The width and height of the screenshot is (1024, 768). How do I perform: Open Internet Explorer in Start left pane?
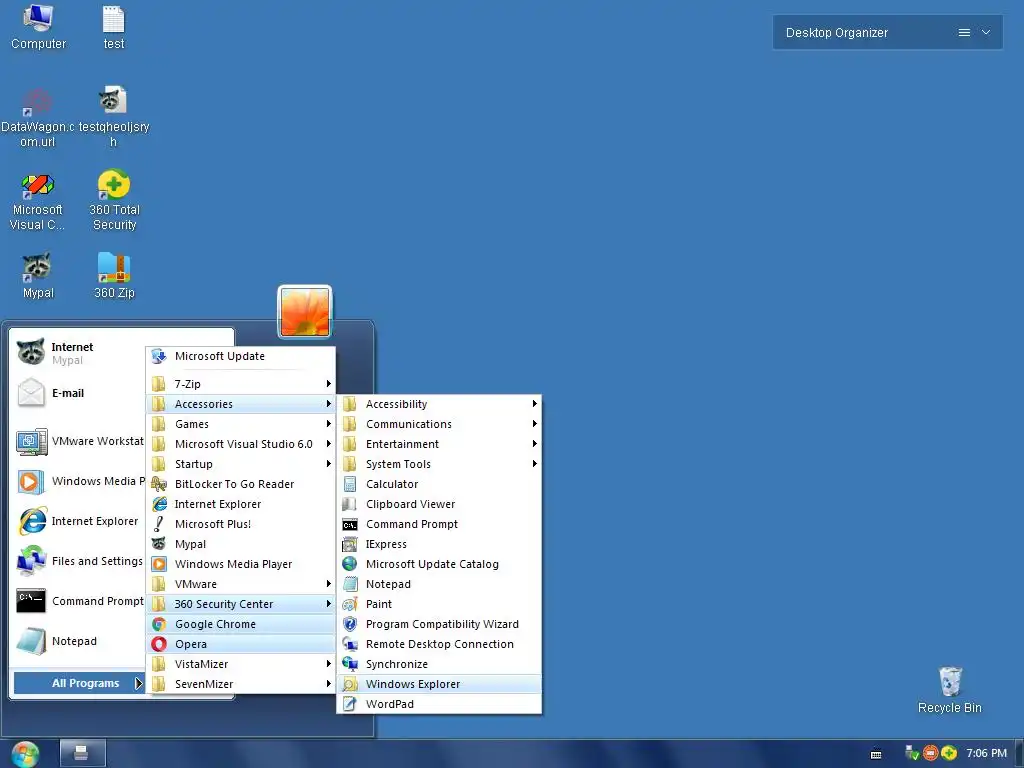pos(80,521)
